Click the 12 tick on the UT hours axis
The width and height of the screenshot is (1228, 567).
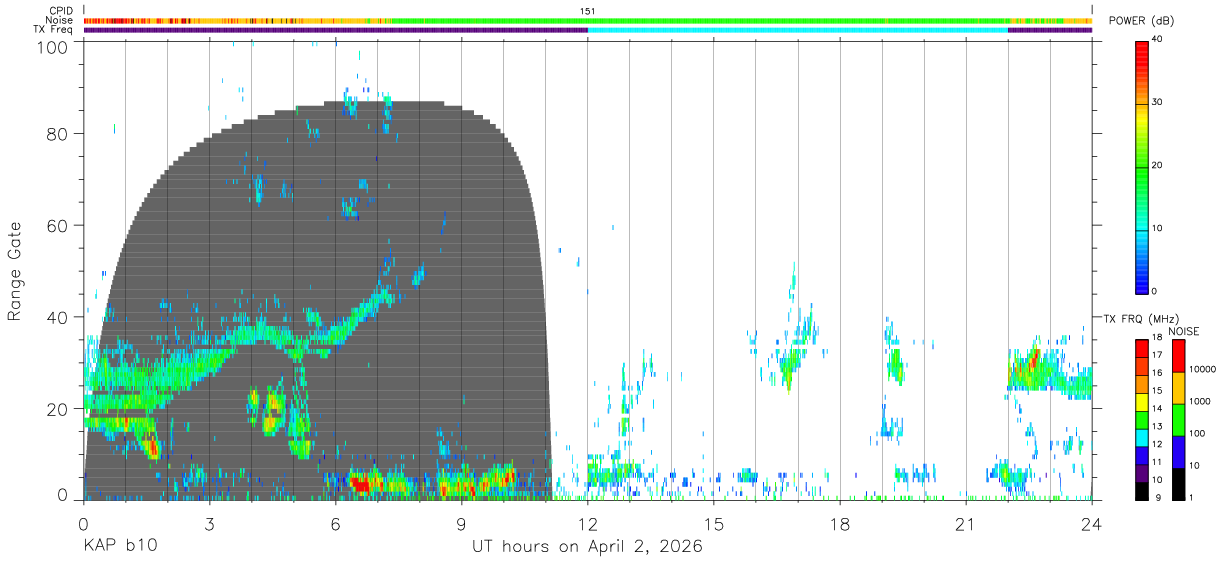coord(588,525)
